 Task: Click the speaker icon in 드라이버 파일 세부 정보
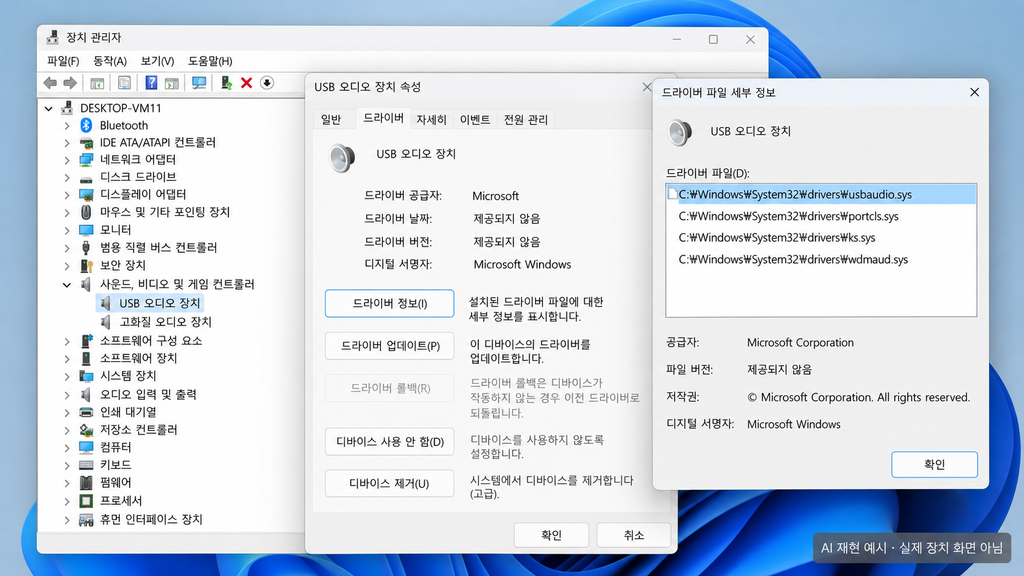(x=680, y=133)
